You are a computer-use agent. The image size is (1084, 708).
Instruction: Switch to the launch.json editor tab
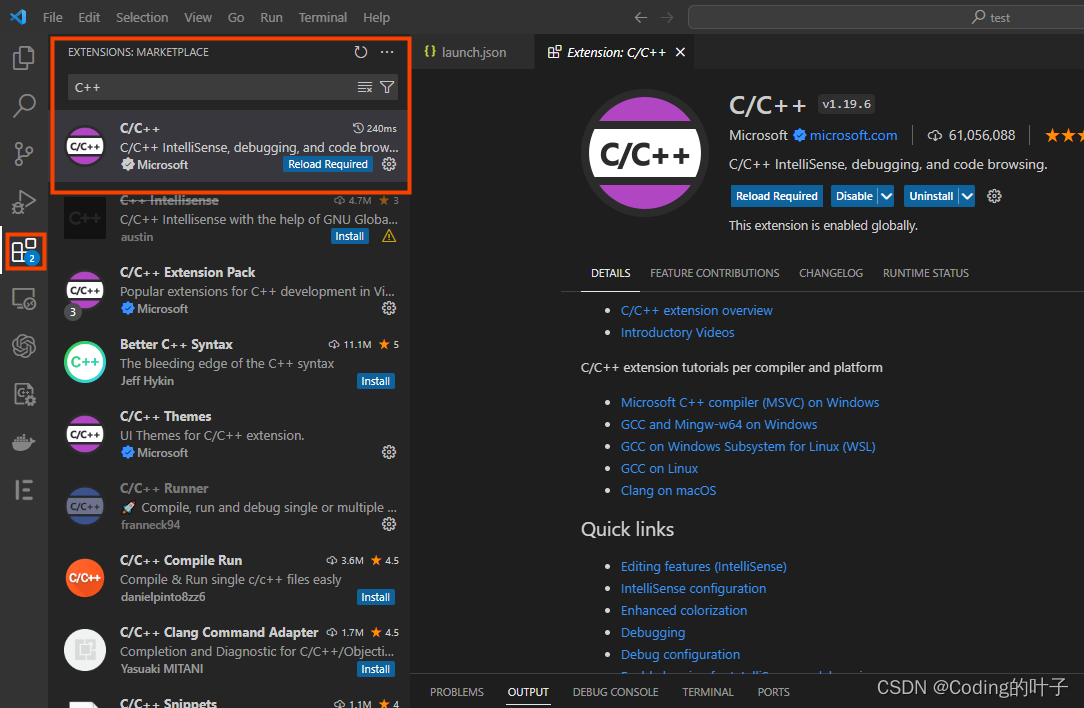point(470,51)
